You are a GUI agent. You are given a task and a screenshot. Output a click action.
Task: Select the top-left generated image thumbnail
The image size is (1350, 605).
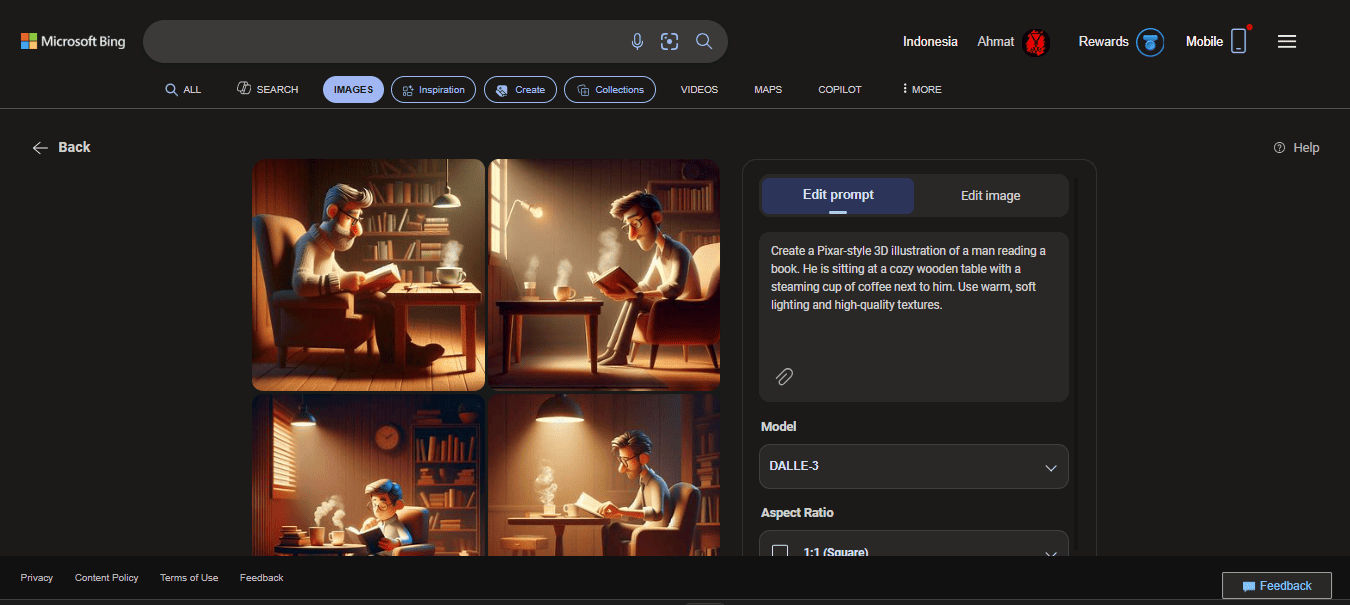coord(368,274)
